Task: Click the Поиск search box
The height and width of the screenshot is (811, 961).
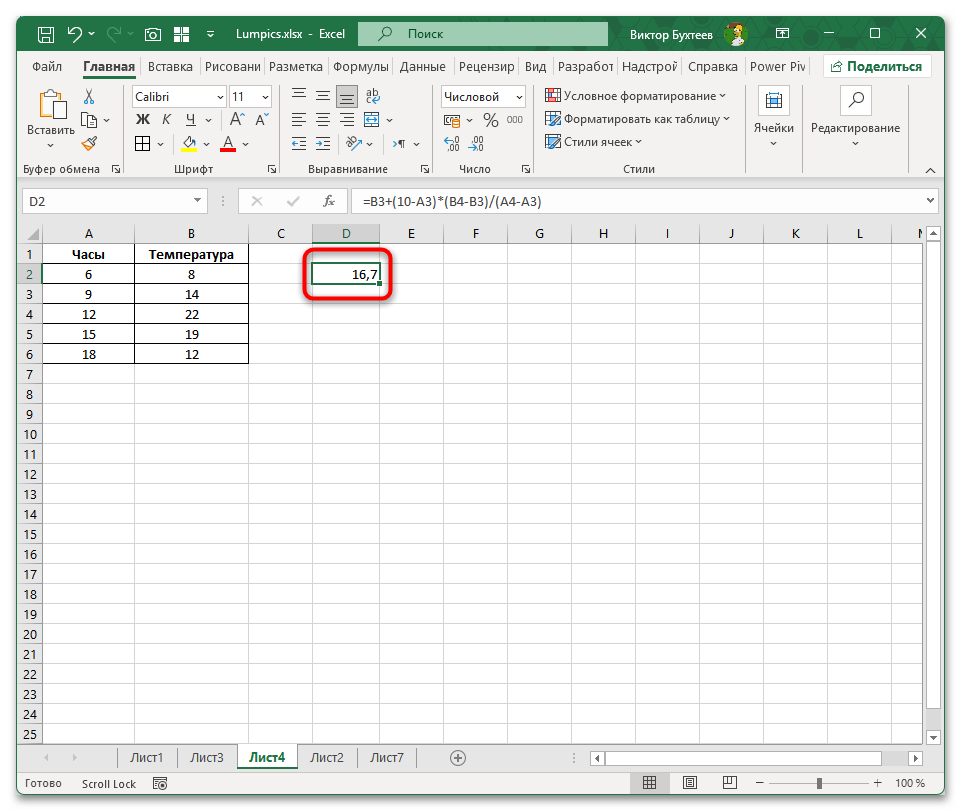Action: pos(483,34)
